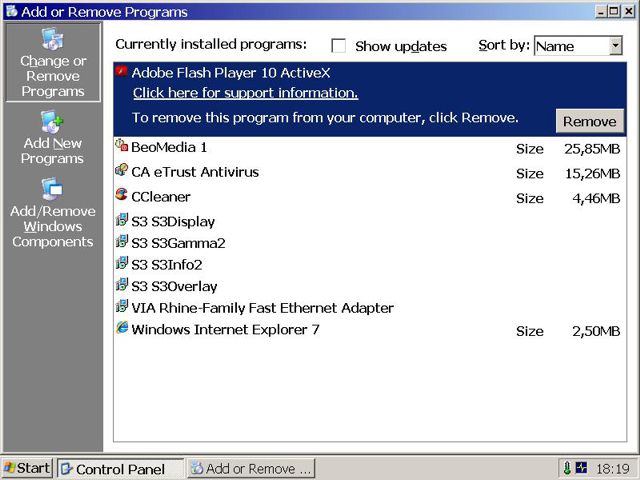Minimize the Add or Remove Programs window
Screen dimensions: 640x480
pyautogui.click(x=600, y=11)
